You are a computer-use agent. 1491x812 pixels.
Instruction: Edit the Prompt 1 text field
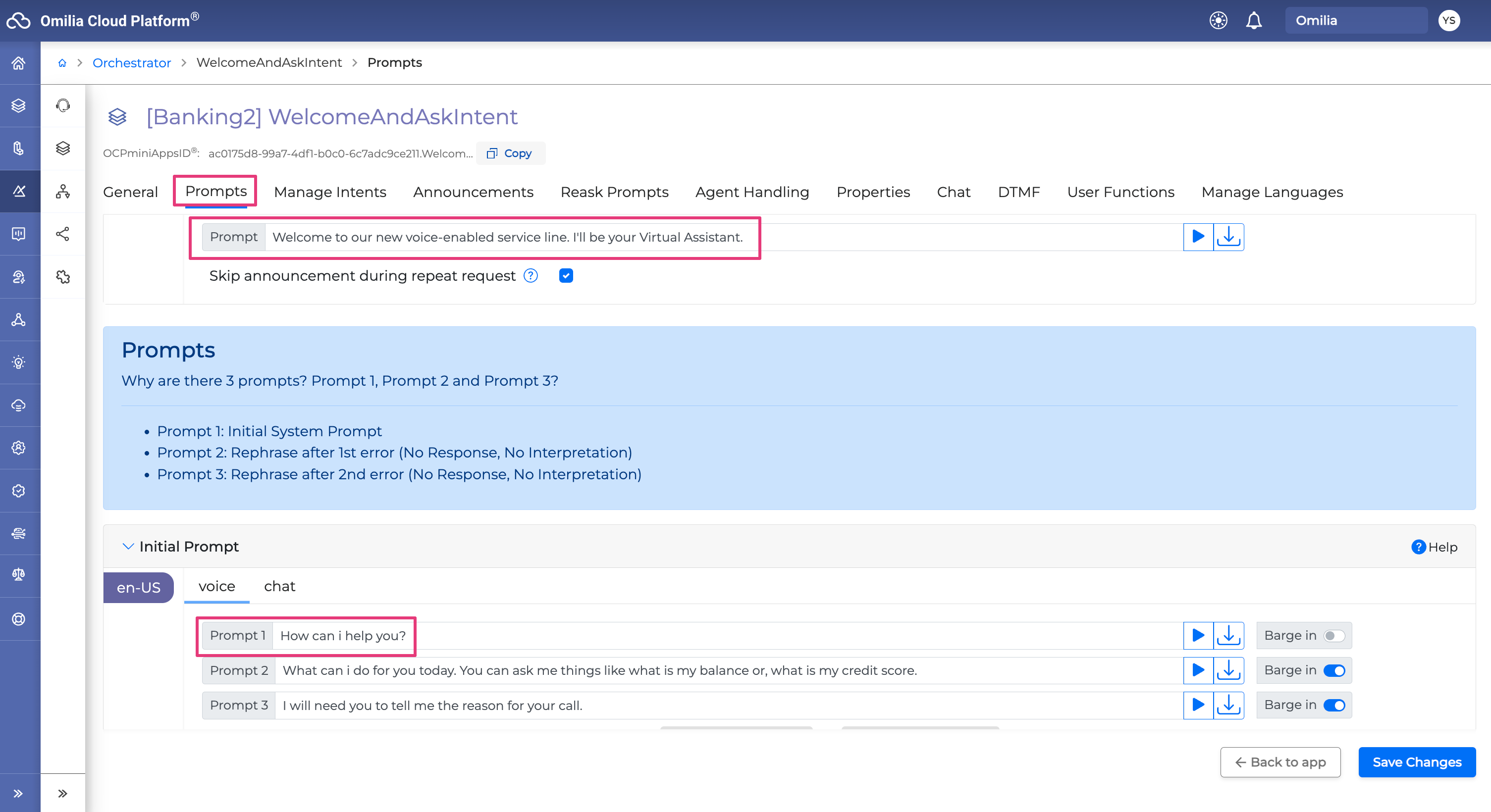(728, 636)
